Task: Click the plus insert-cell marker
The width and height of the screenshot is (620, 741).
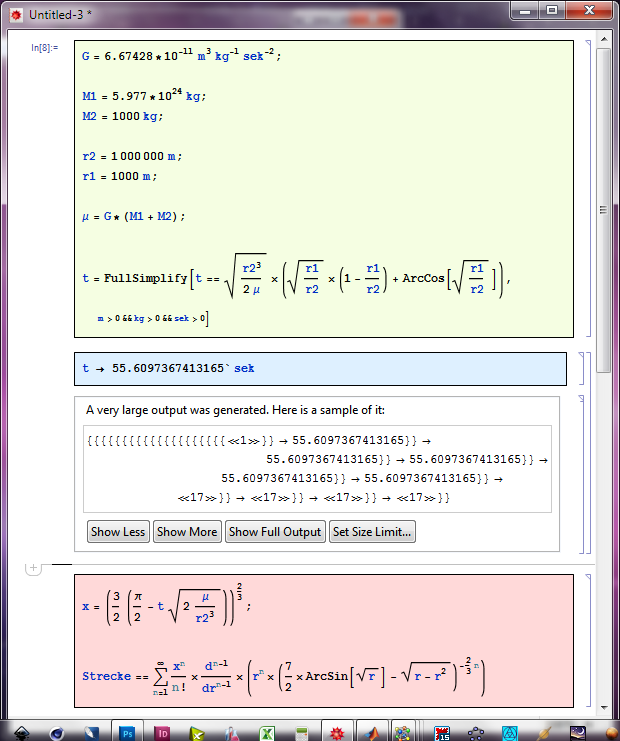Action: pyautogui.click(x=32, y=568)
